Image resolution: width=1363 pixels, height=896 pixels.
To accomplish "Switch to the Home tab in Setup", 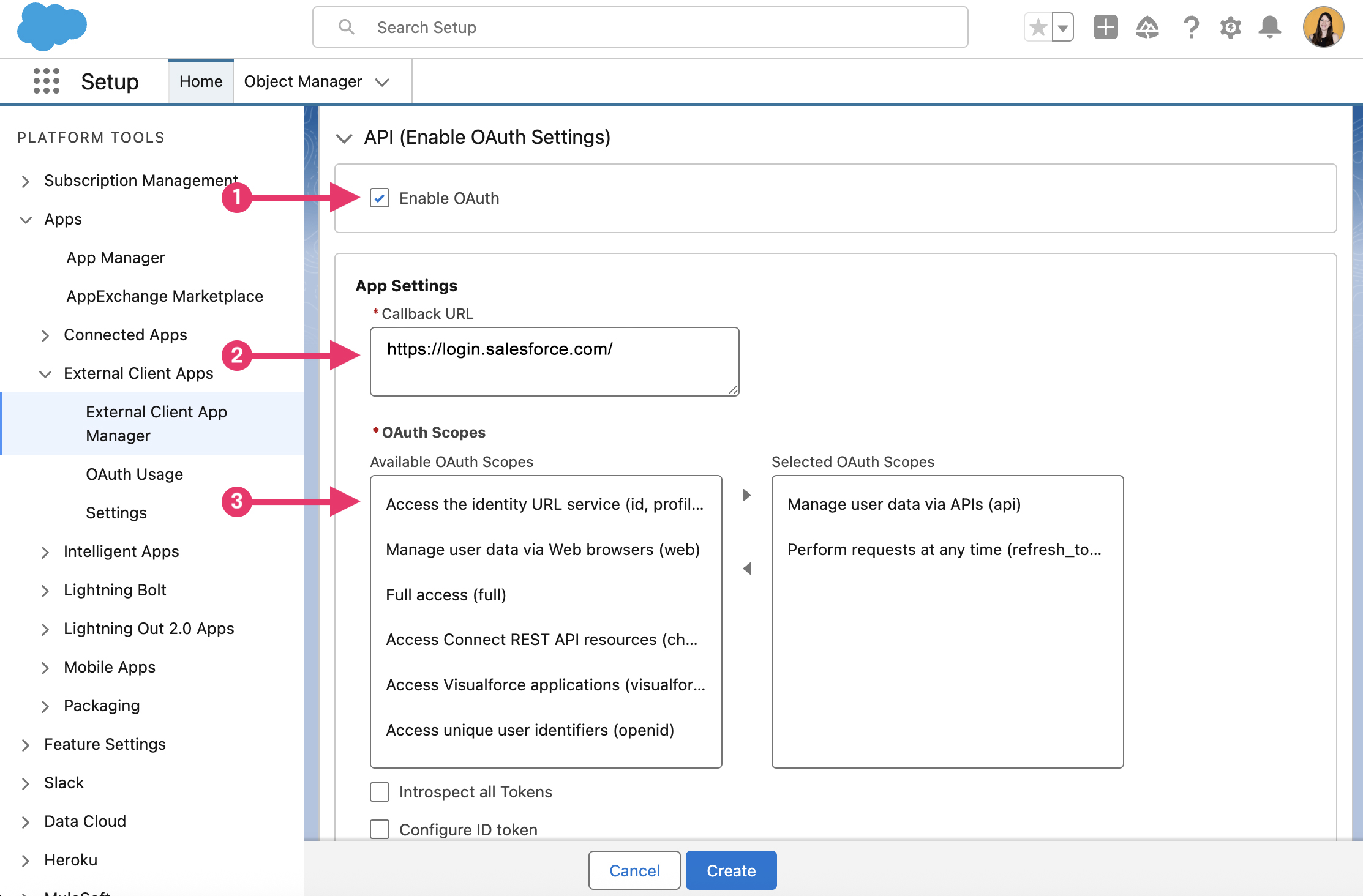I will [x=201, y=81].
